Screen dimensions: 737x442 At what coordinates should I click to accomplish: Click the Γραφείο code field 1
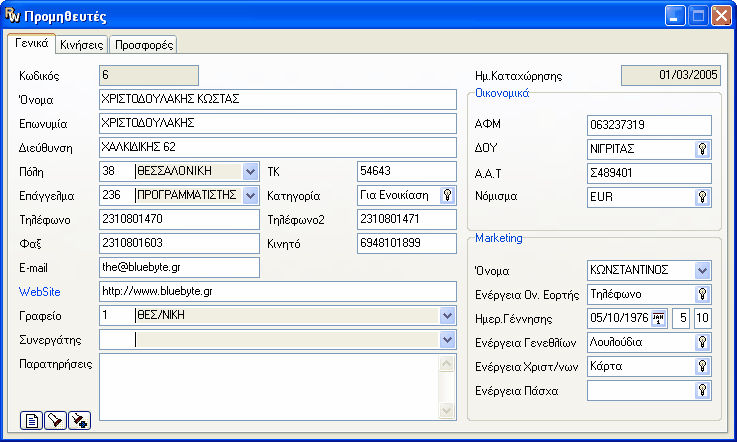tap(117, 316)
